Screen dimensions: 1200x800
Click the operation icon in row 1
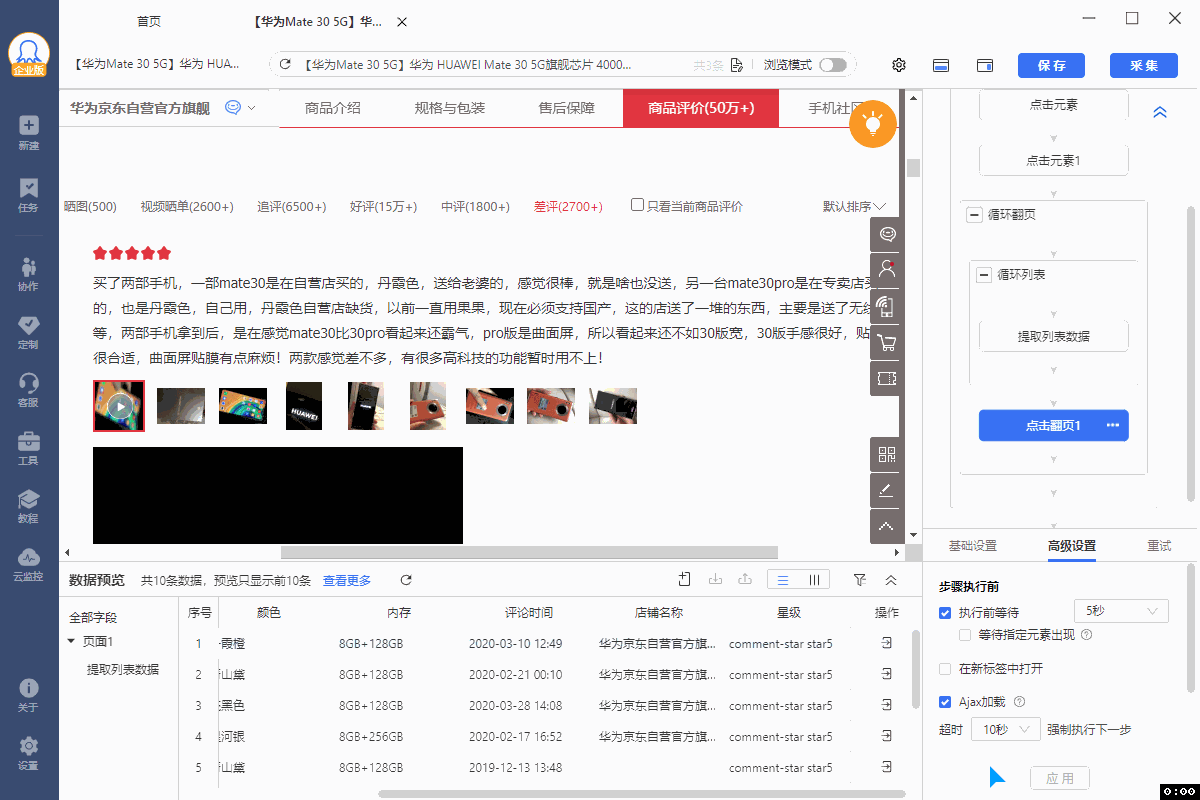pyautogui.click(x=886, y=643)
